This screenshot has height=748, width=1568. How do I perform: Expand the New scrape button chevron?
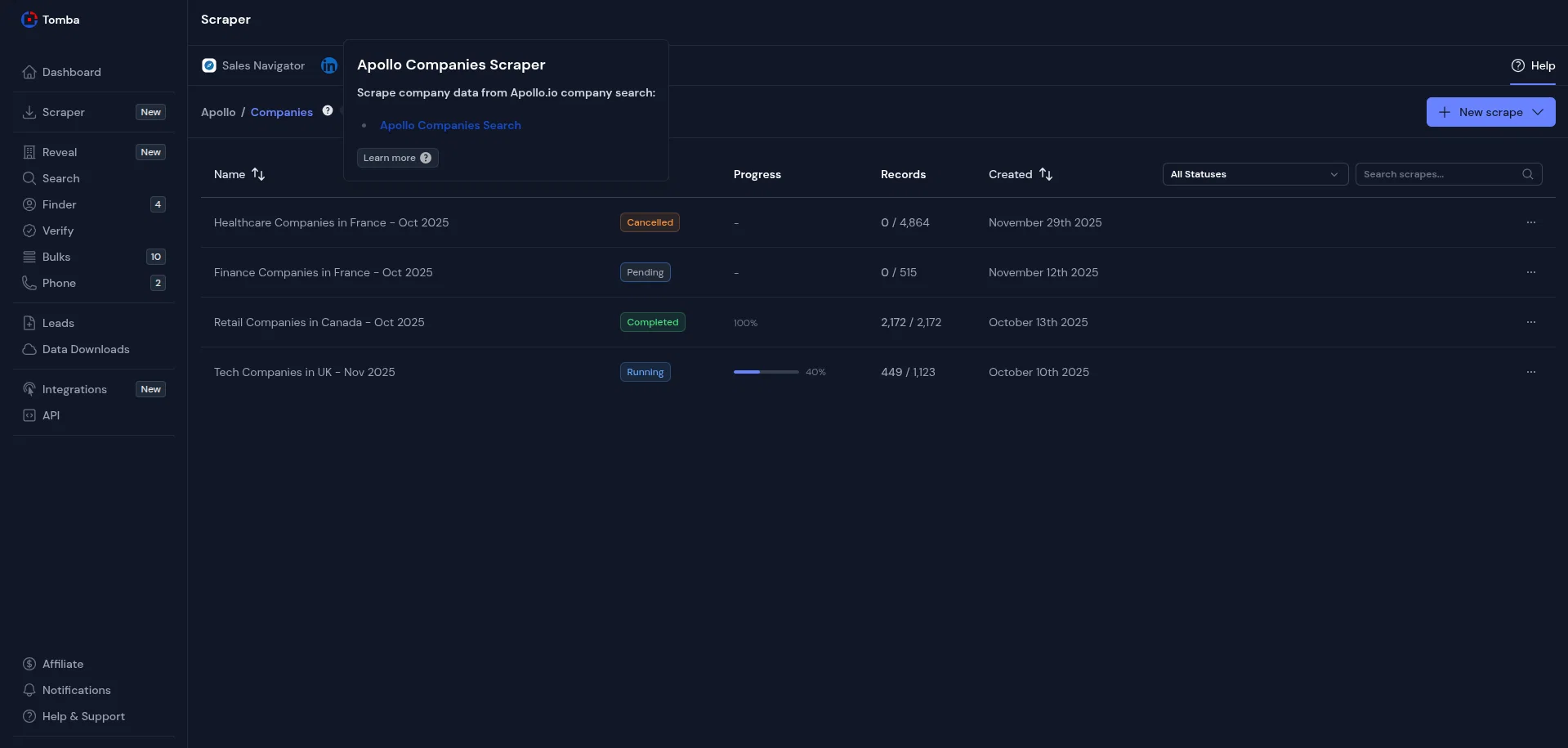pyautogui.click(x=1538, y=112)
